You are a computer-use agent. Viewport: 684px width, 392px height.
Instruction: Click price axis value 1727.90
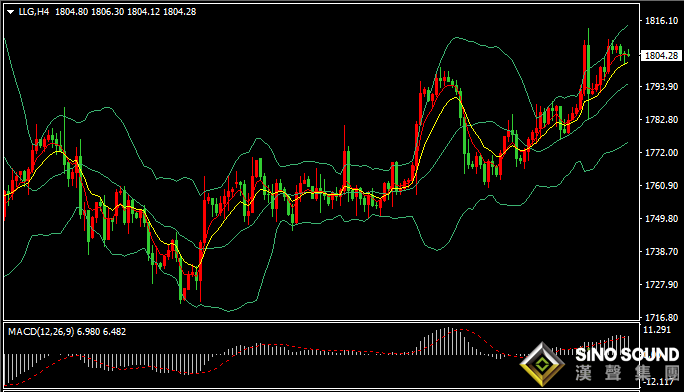(x=661, y=285)
